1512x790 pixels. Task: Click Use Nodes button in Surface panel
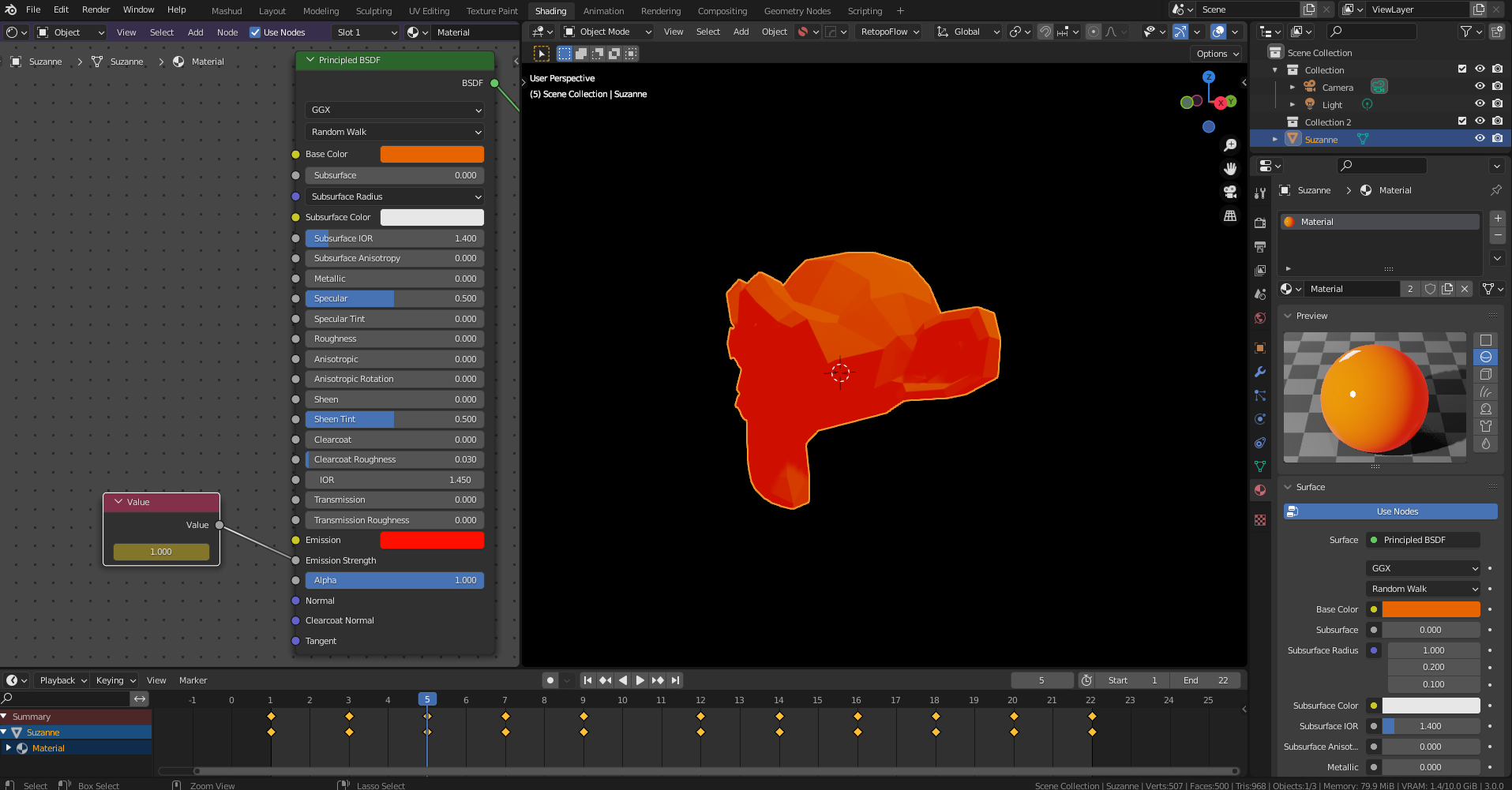click(1390, 511)
